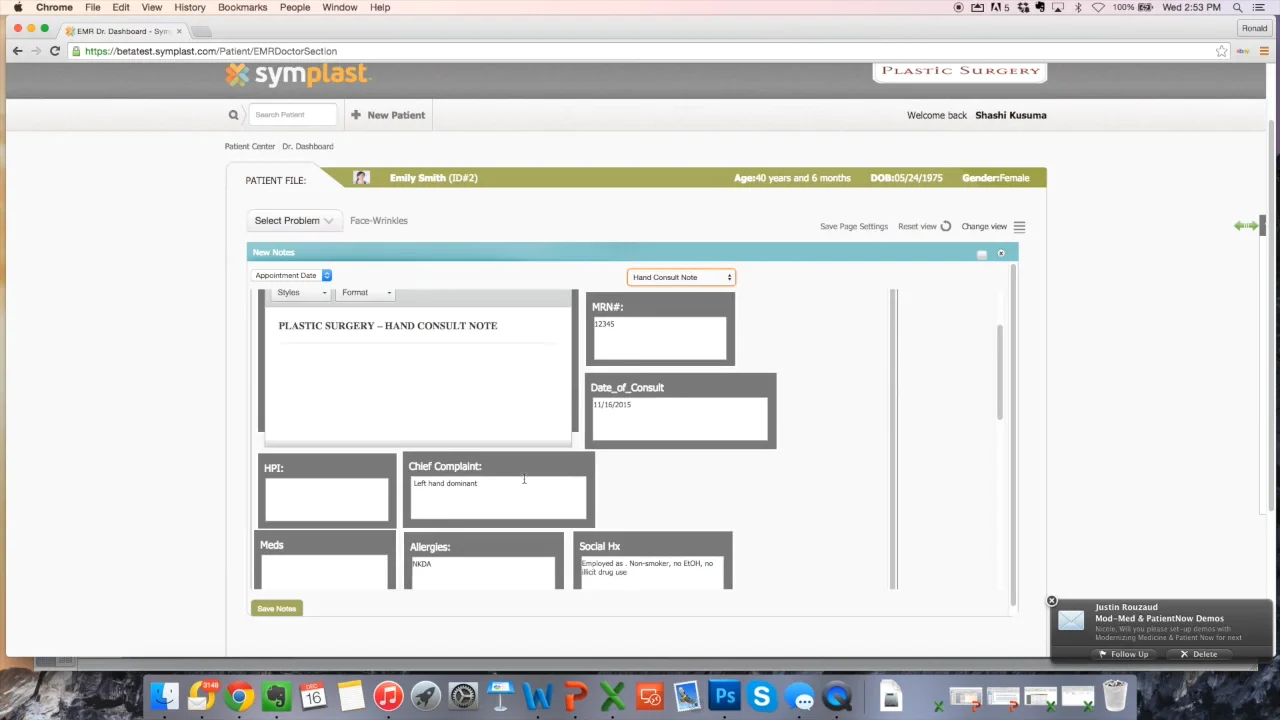Open Photoshop from the dock
This screenshot has width=1280, height=720.
click(725, 696)
